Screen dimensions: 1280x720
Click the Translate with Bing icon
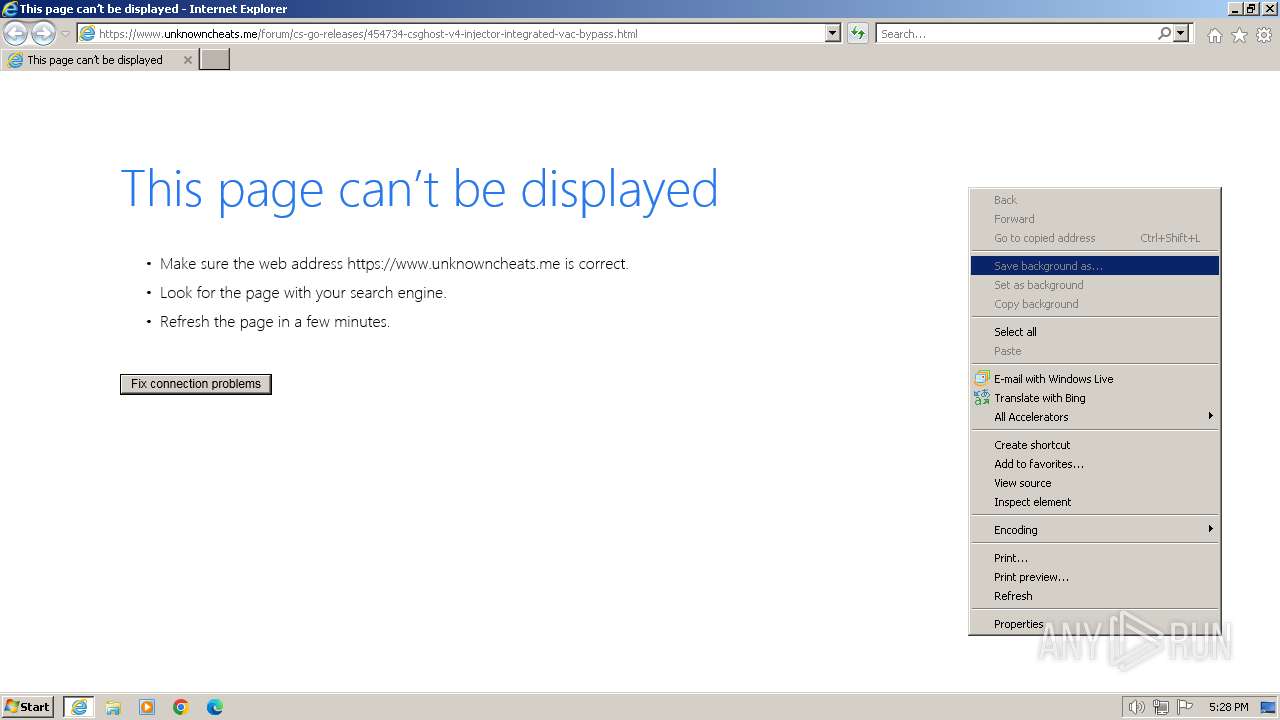pos(982,398)
